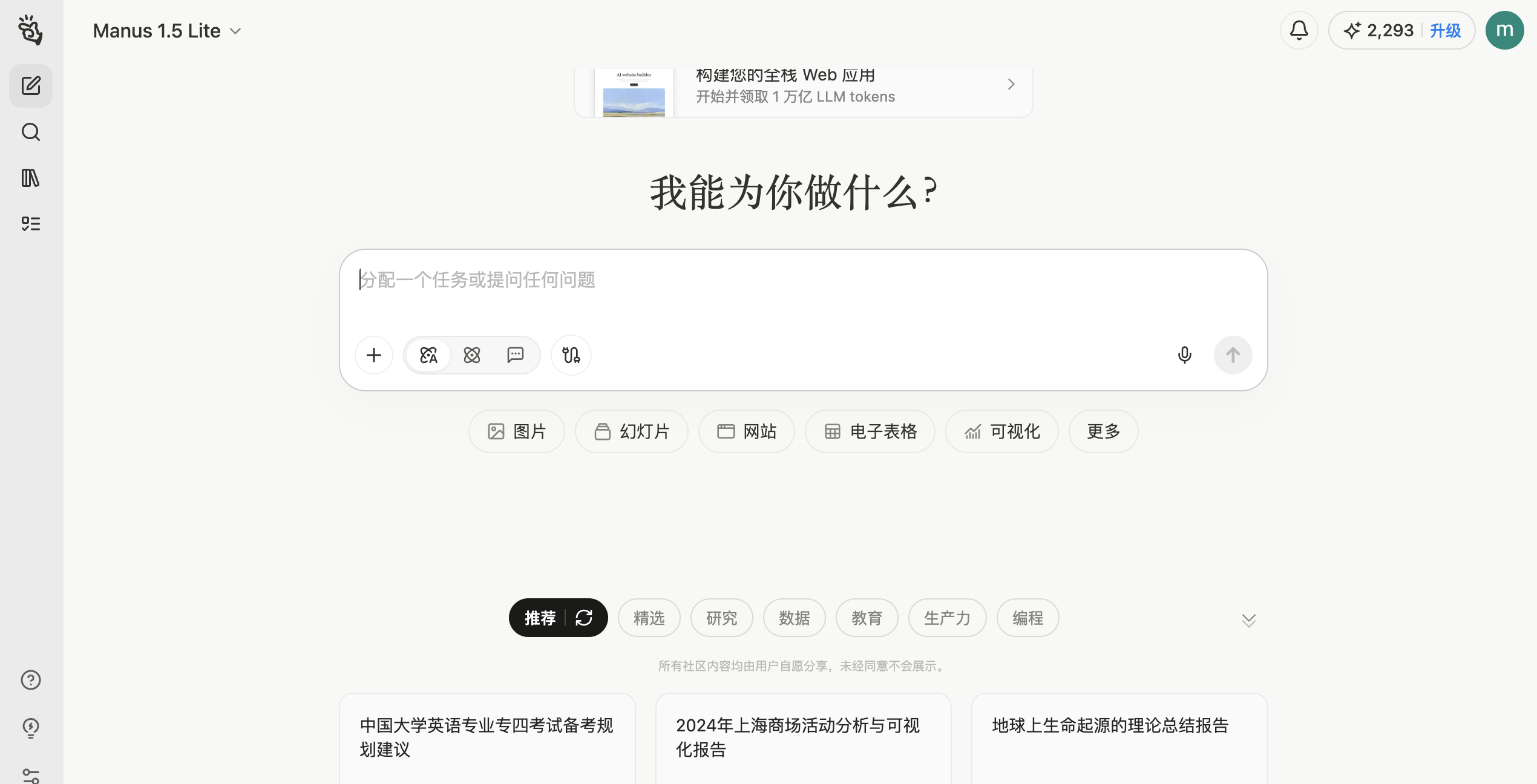This screenshot has width=1537, height=784.
Task: Expand the Web 应用 banner with the arrow
Action: [1010, 84]
